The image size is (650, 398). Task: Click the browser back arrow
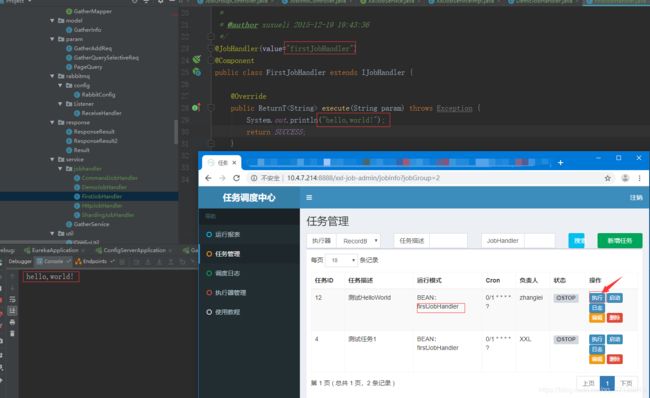(x=208, y=178)
